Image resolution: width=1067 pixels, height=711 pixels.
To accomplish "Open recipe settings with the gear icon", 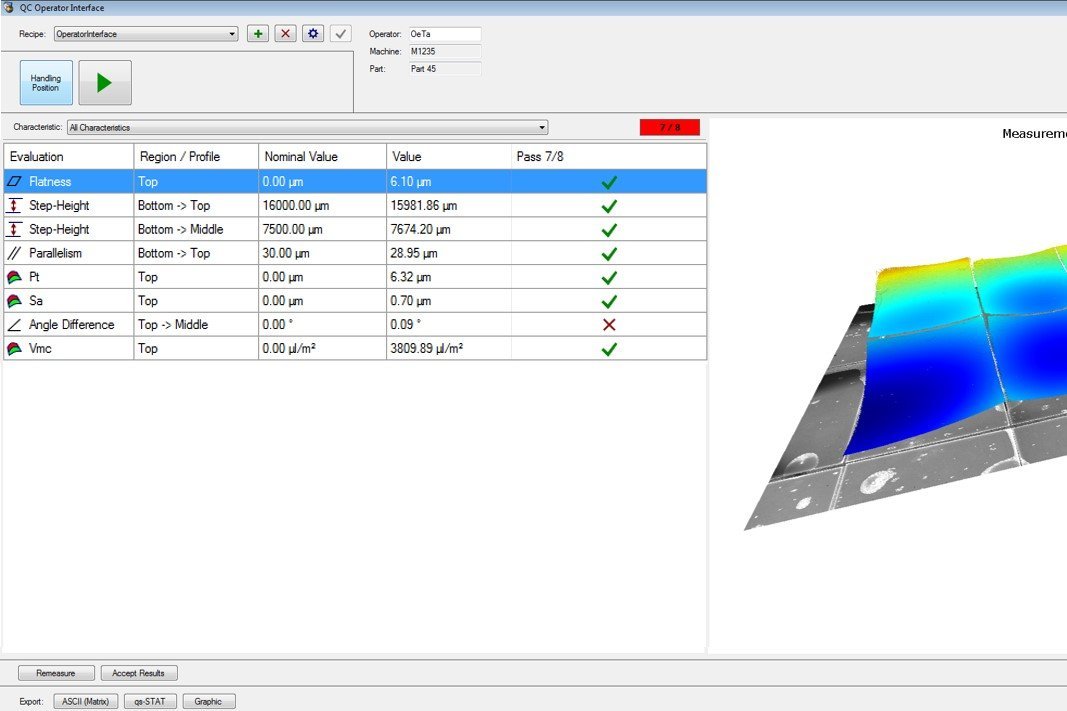I will [x=312, y=33].
